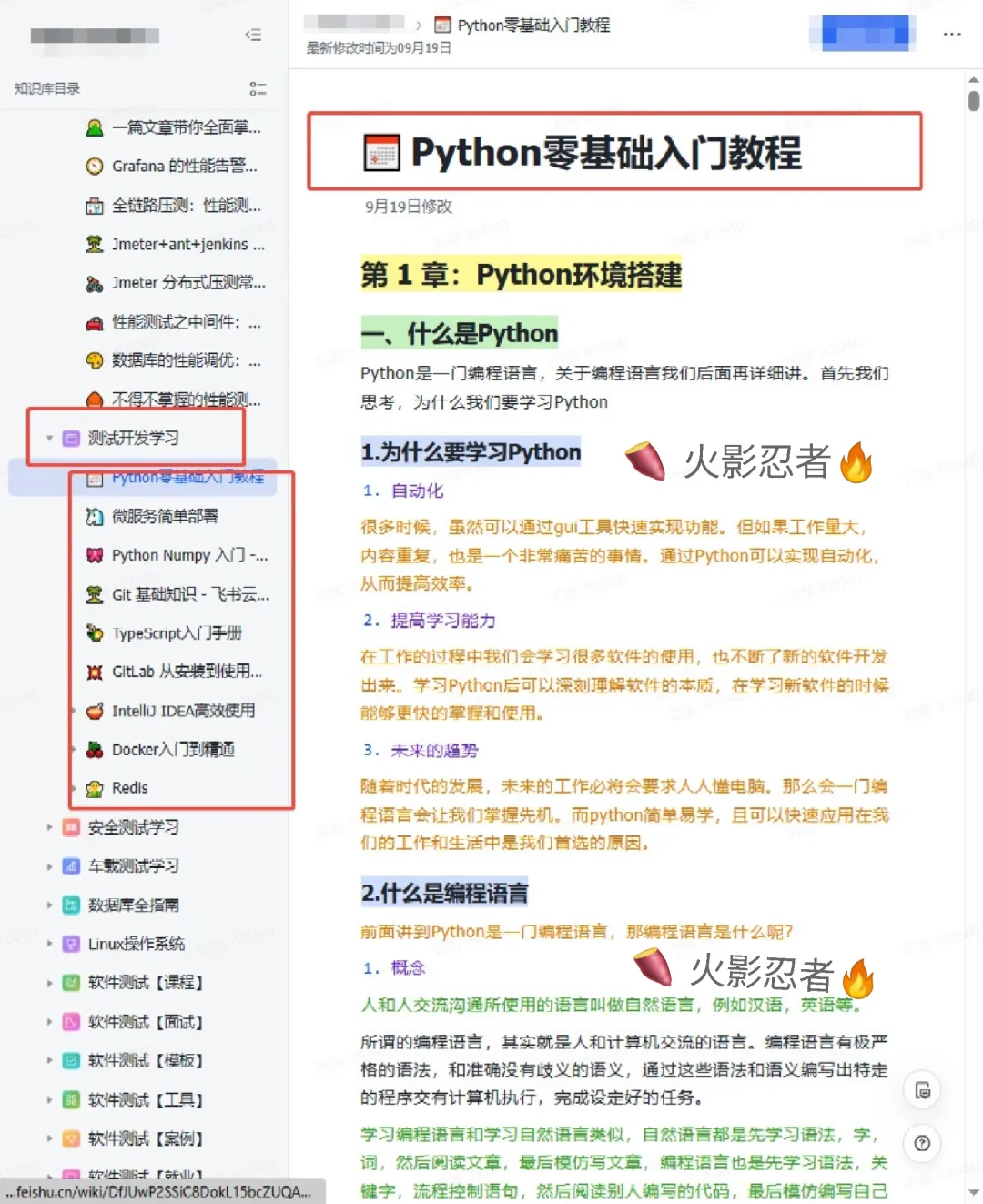The image size is (983, 1204).
Task: Click the Git icon beside Git 基础知识
Action: click(x=95, y=594)
